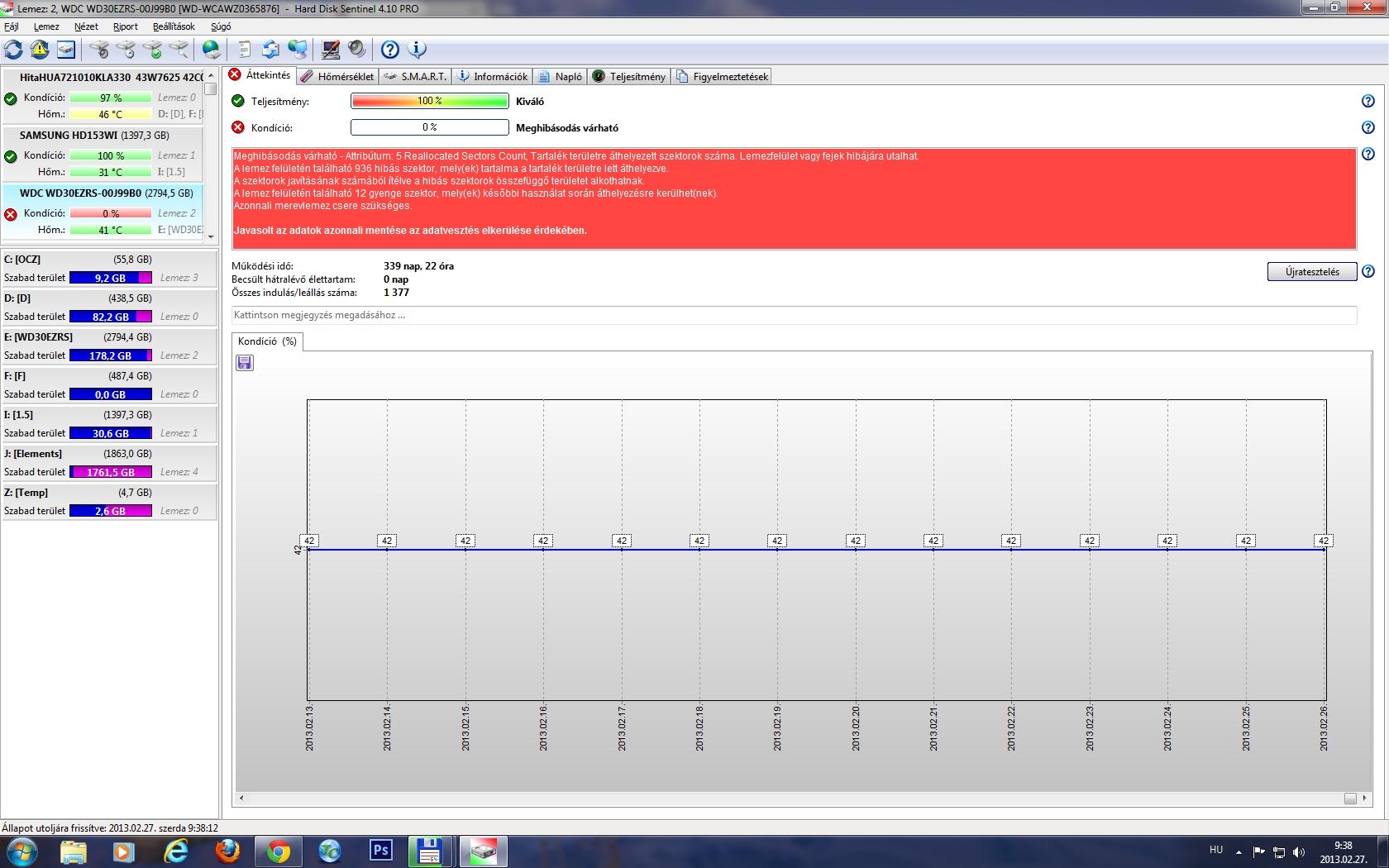Open the Nézet menu
Screen dimensions: 1389x868
tap(86, 26)
